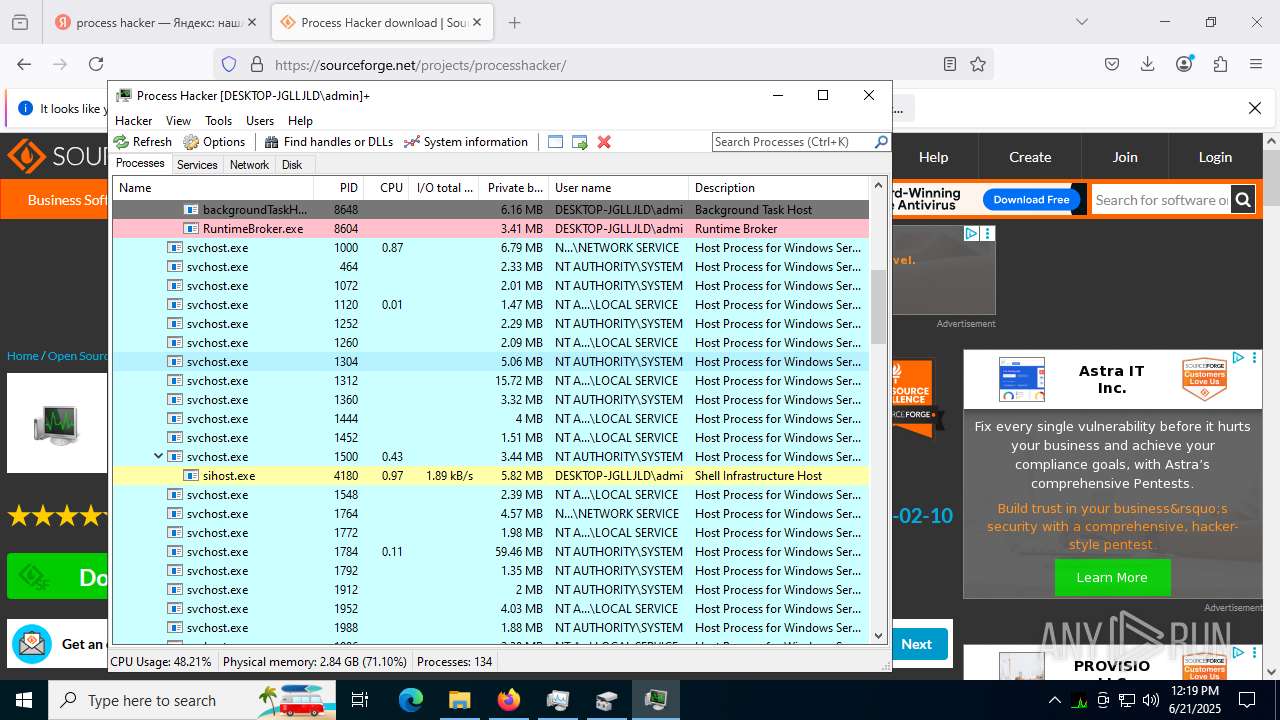Click the icon of svchost.exe PID 1312
Screen dimensions: 1280x720
coord(175,381)
